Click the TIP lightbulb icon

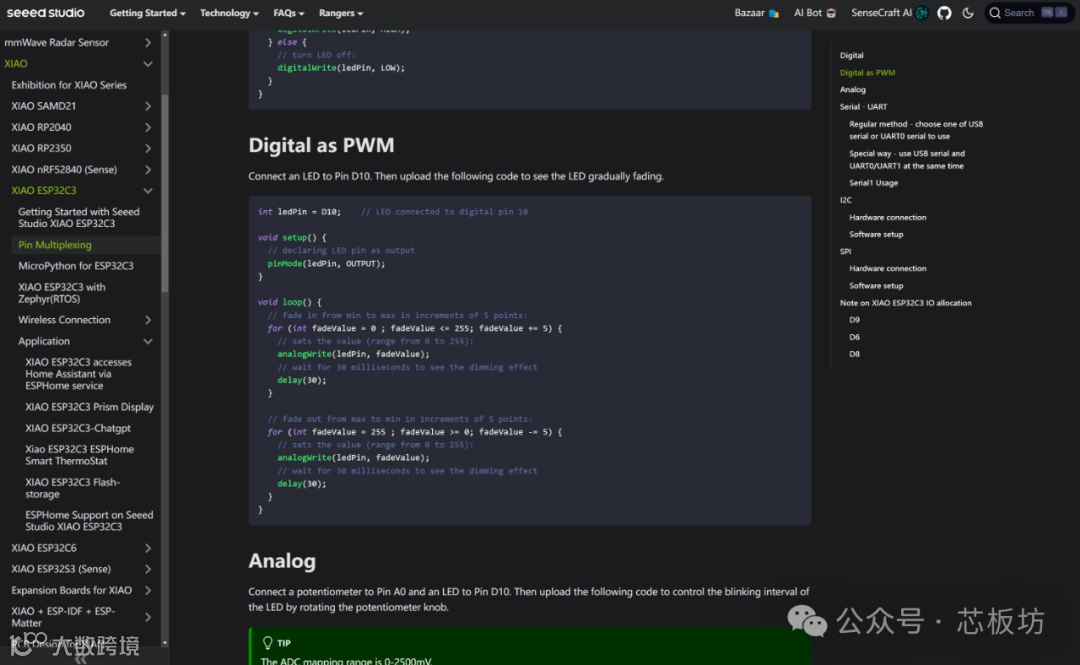click(268, 642)
